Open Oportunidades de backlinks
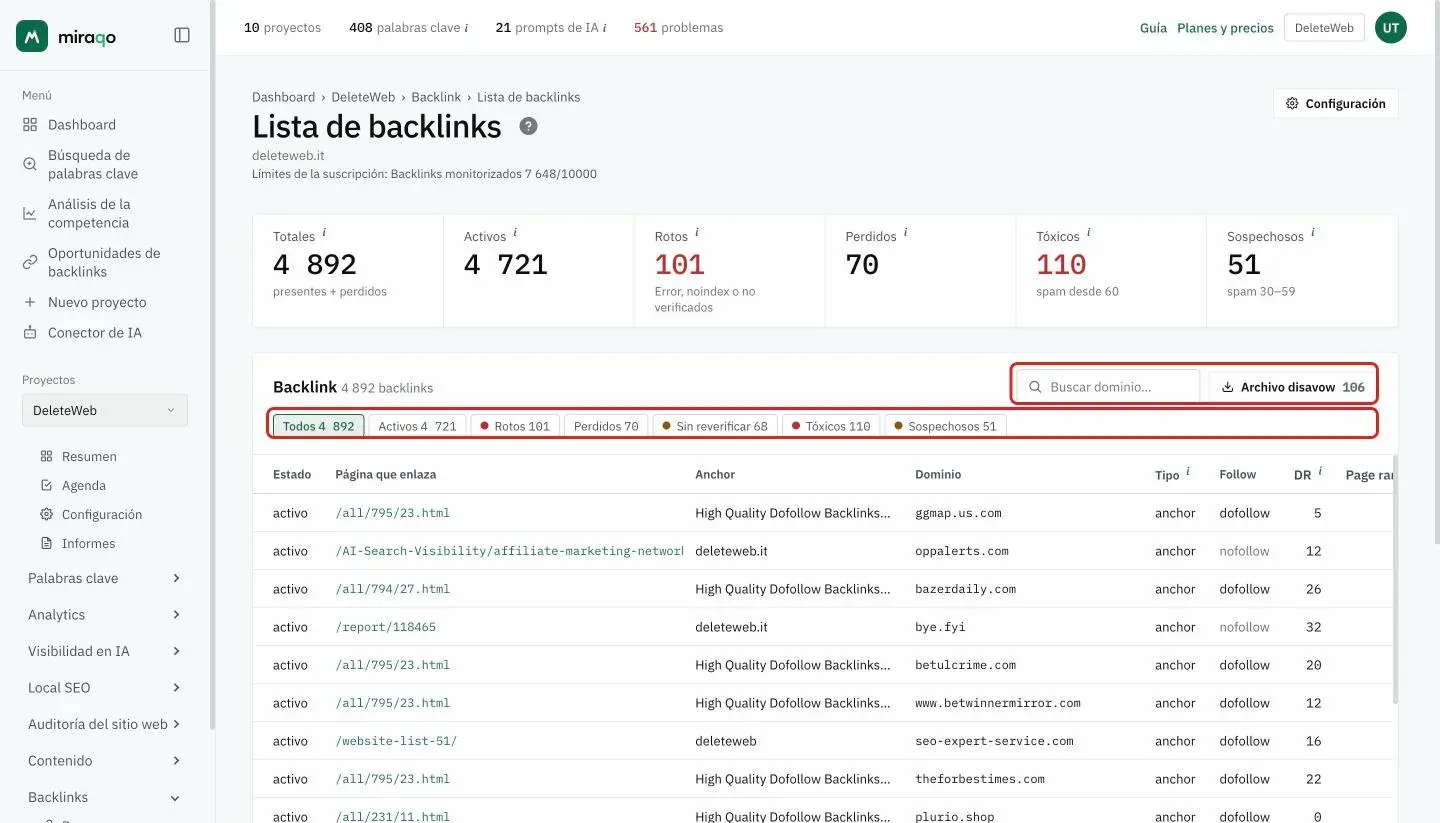Image resolution: width=1440 pixels, height=823 pixels. (104, 262)
